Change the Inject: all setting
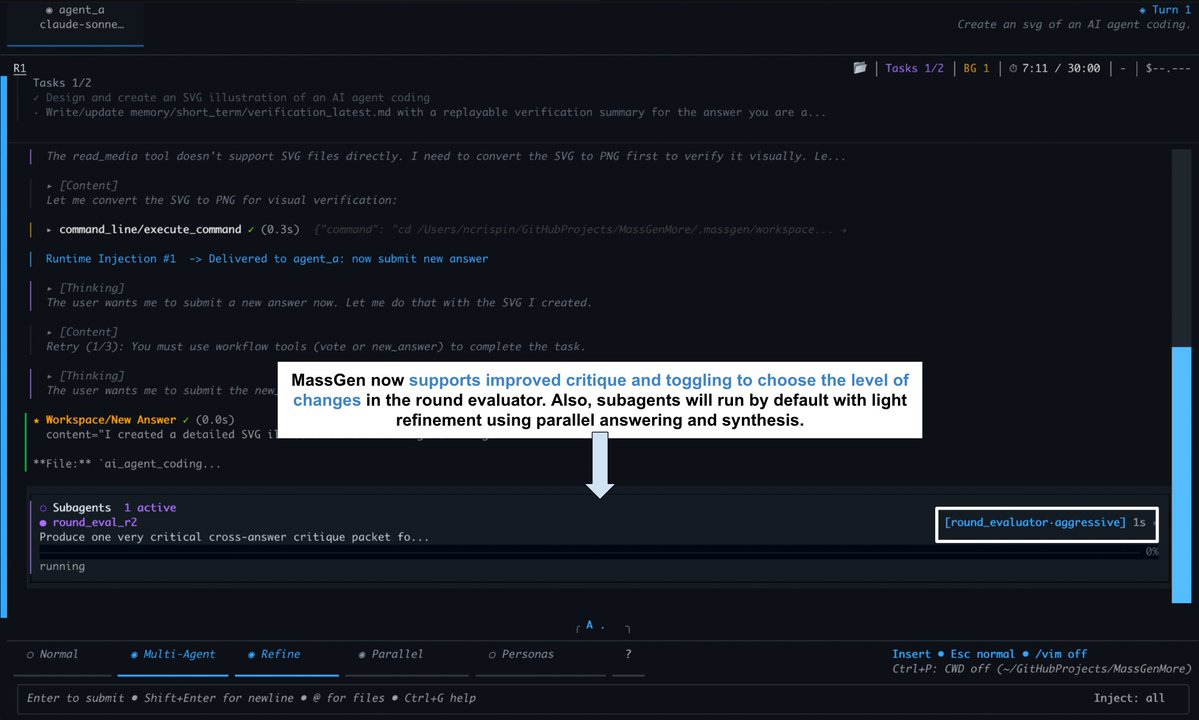 (x=1129, y=698)
